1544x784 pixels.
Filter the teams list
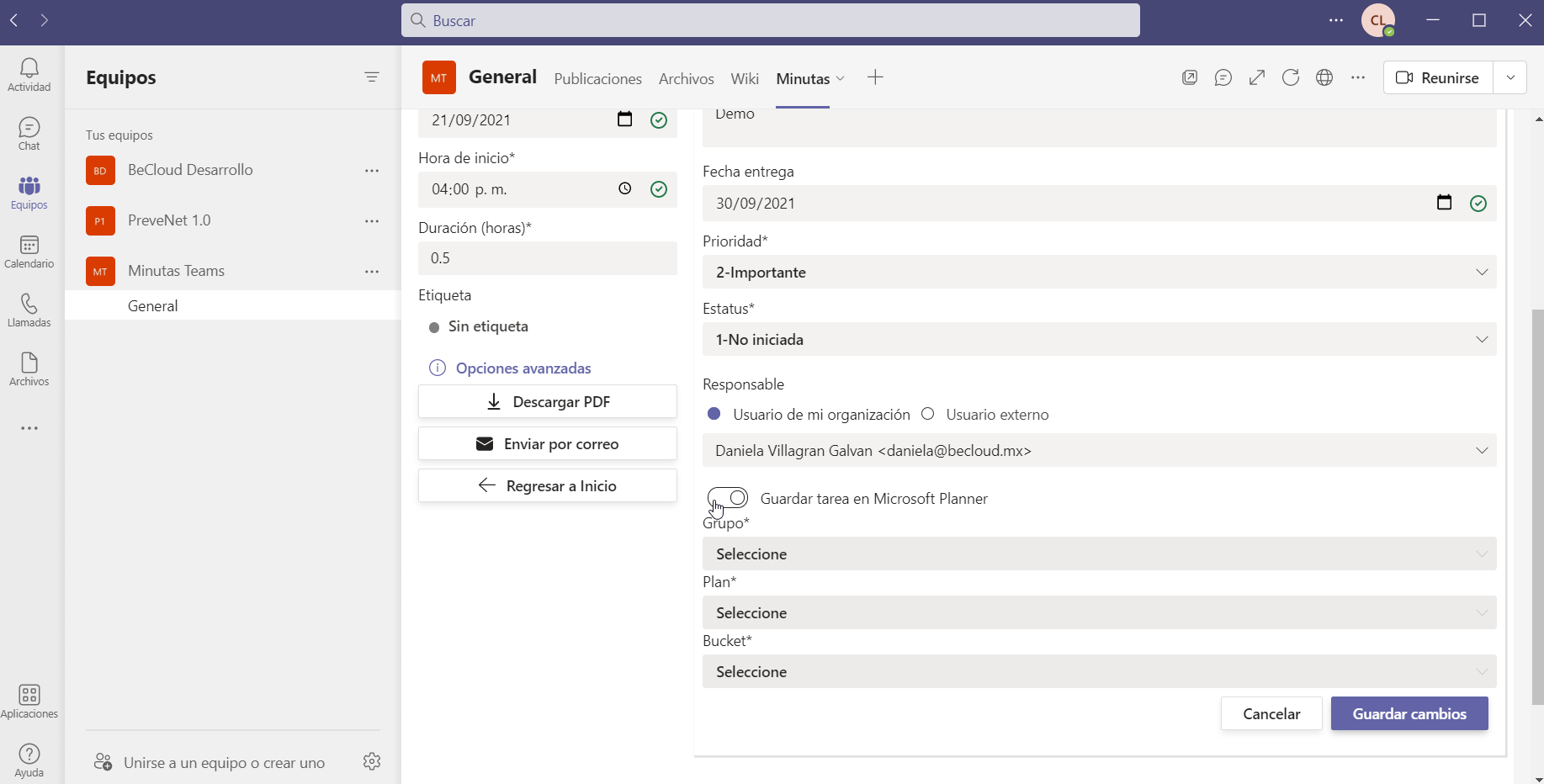pos(372,77)
